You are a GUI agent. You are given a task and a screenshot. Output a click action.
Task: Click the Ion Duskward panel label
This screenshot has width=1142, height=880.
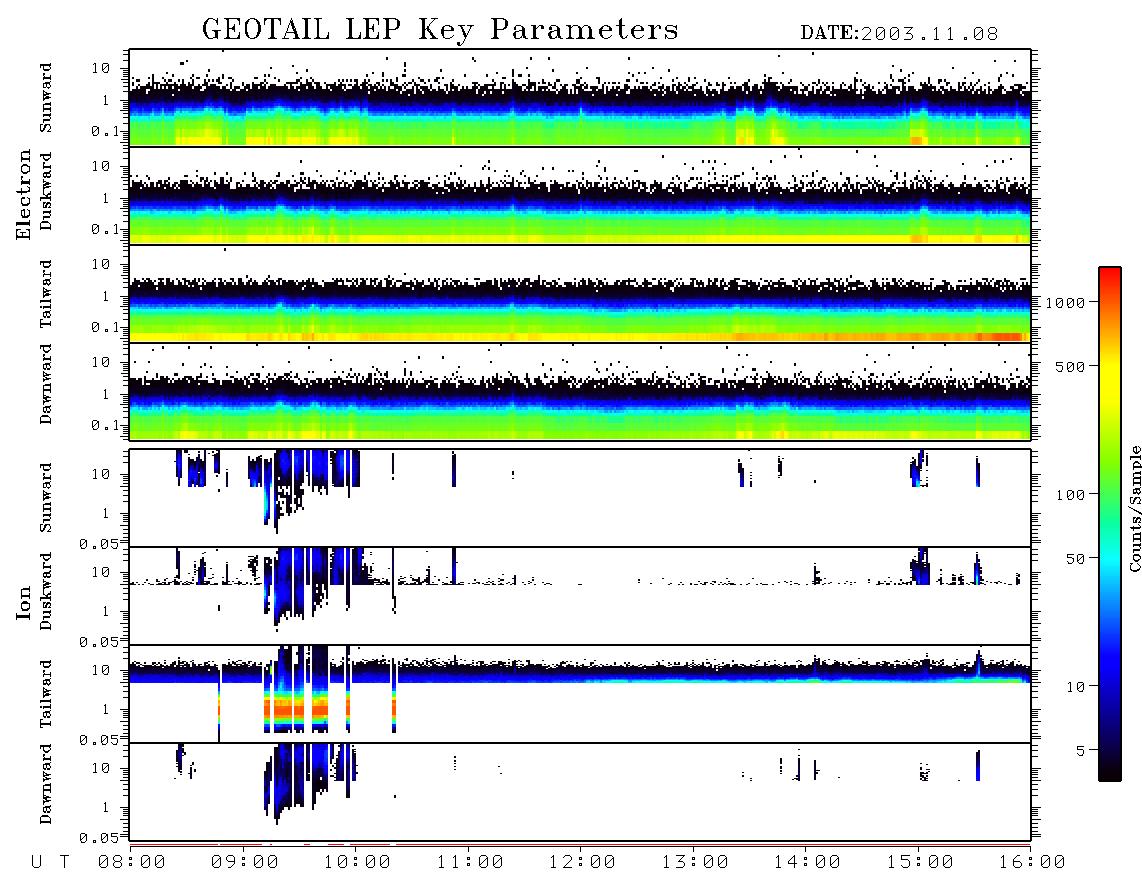tap(46, 591)
